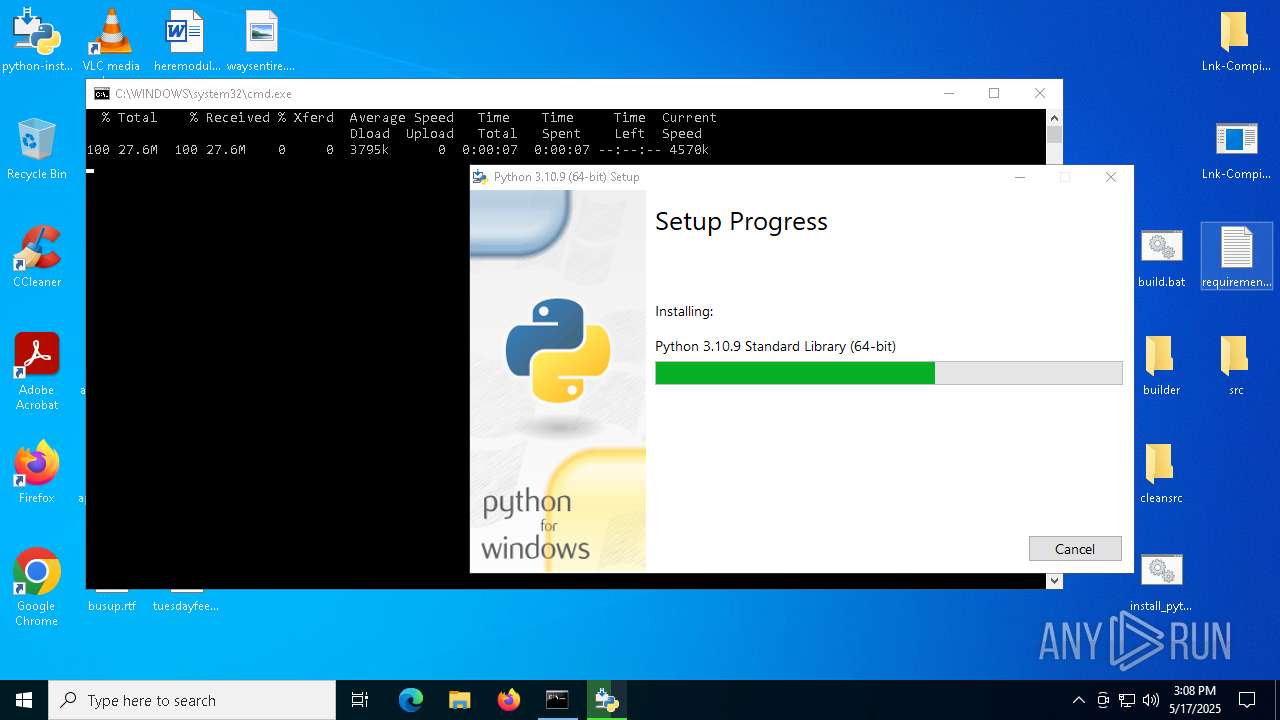1280x720 pixels.
Task: Launch Adobe Acrobat desktop shortcut
Action: click(x=37, y=371)
